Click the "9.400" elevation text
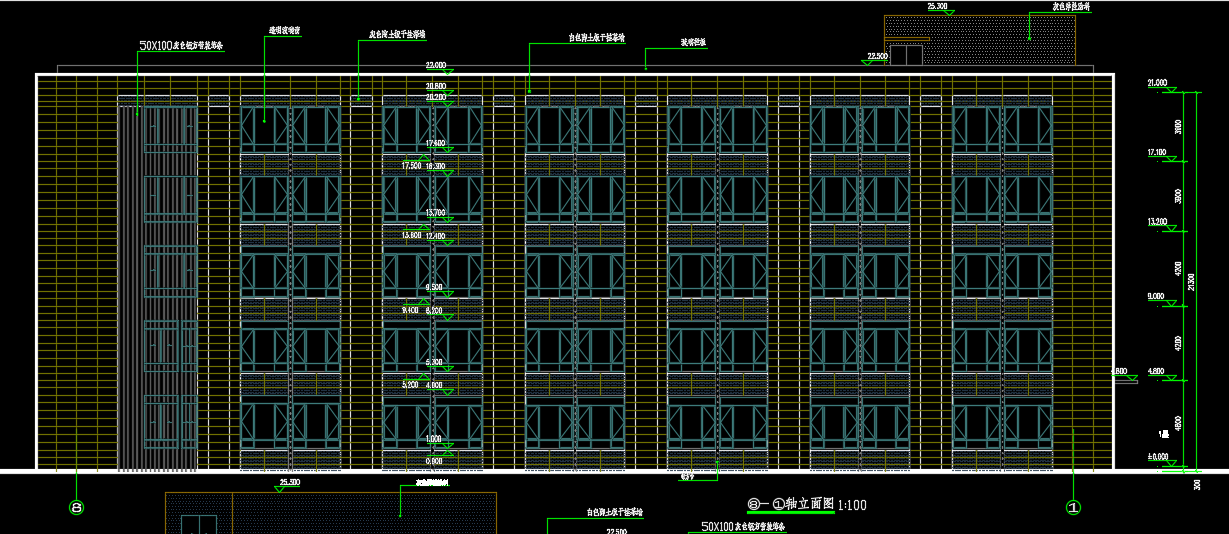Image resolution: width=1229 pixels, height=534 pixels. click(x=410, y=311)
